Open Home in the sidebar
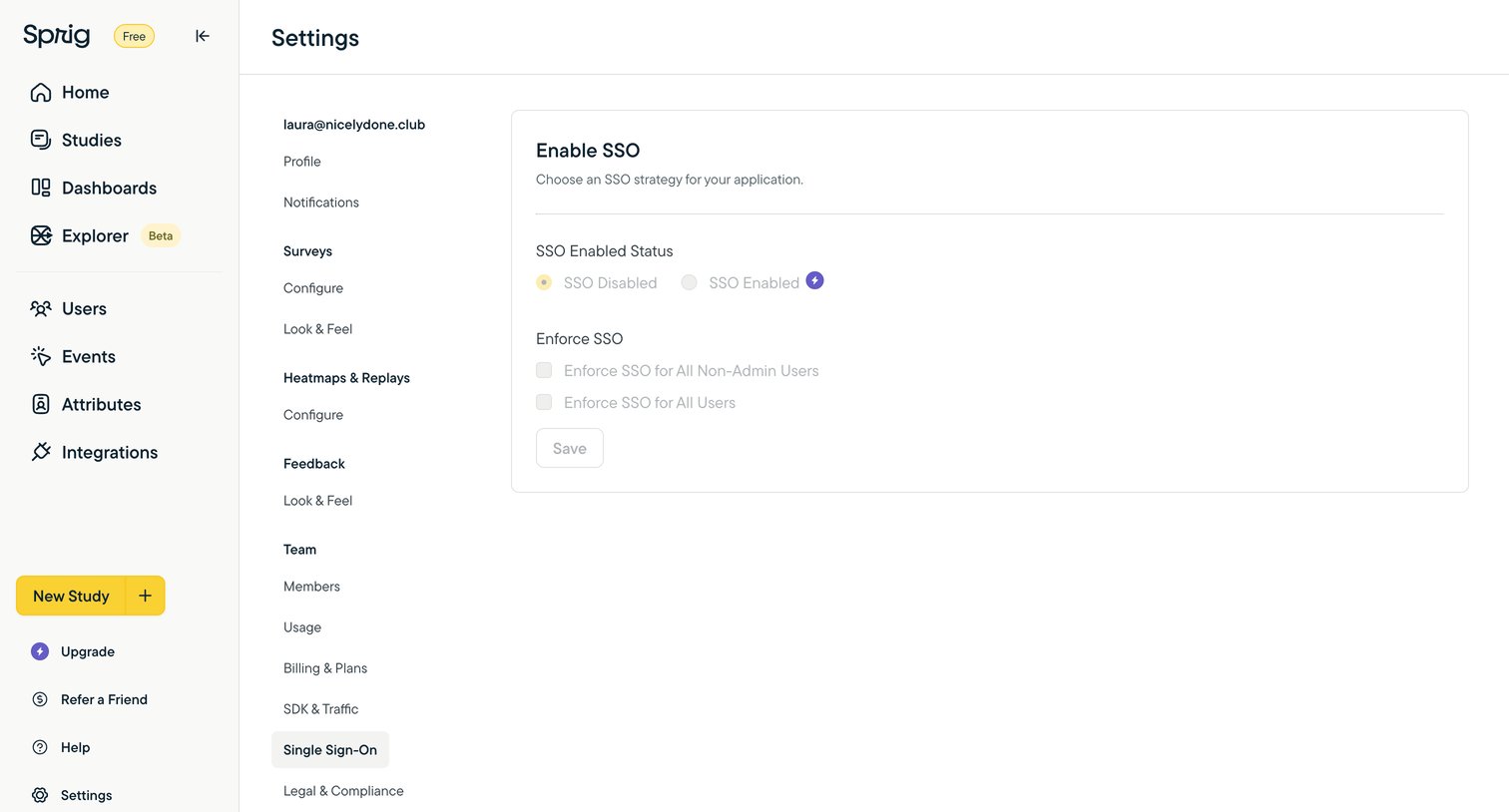The image size is (1509, 812). pos(86,92)
